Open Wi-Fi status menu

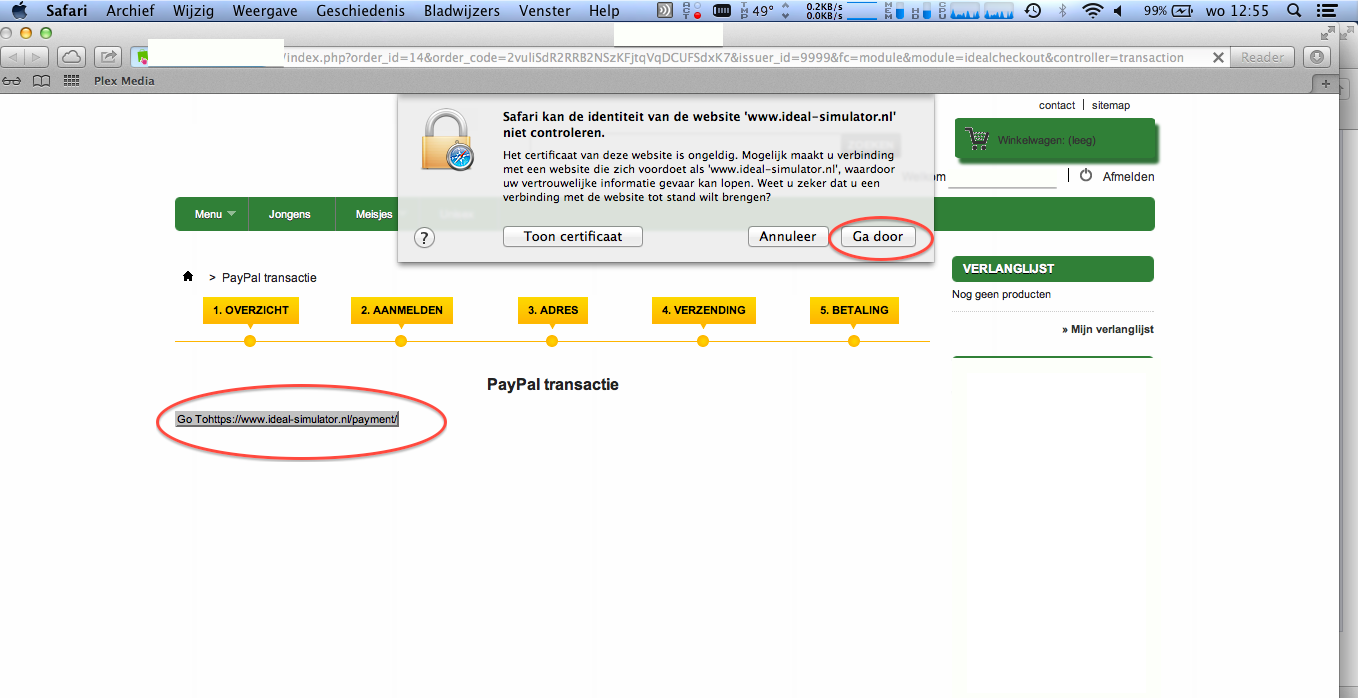point(1093,11)
